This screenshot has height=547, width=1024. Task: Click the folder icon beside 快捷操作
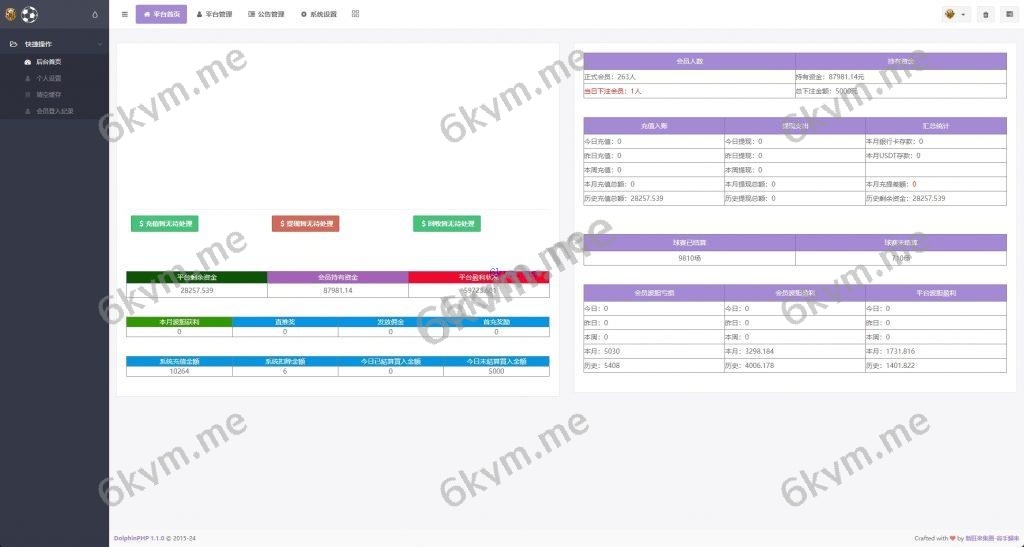point(13,44)
